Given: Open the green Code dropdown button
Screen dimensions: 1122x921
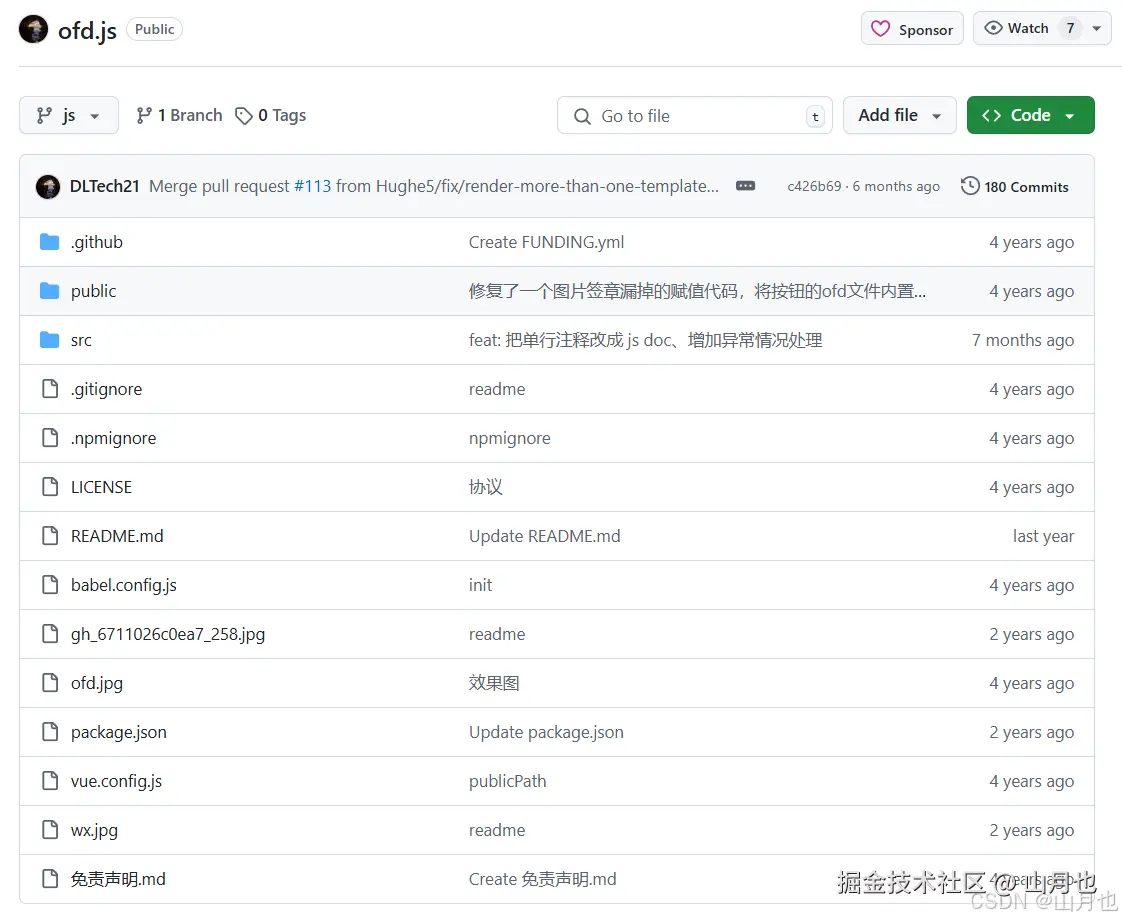Looking at the screenshot, I should pyautogui.click(x=1030, y=115).
